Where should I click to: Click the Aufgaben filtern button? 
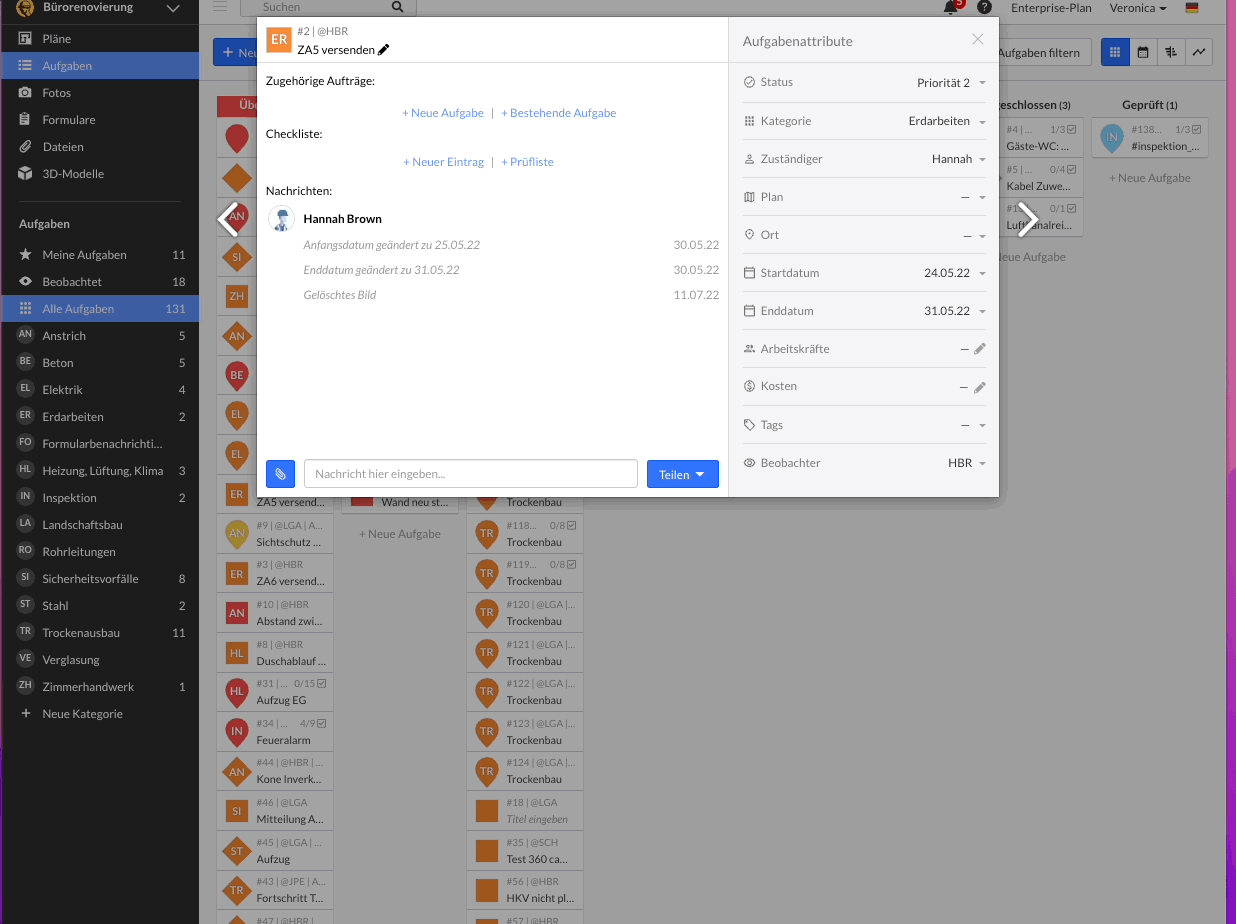coord(1039,52)
